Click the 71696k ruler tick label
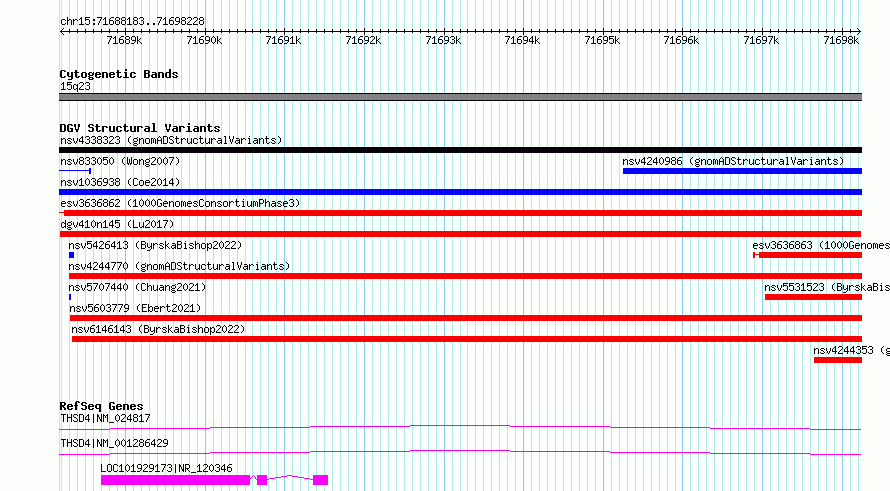890x491 pixels. click(681, 40)
